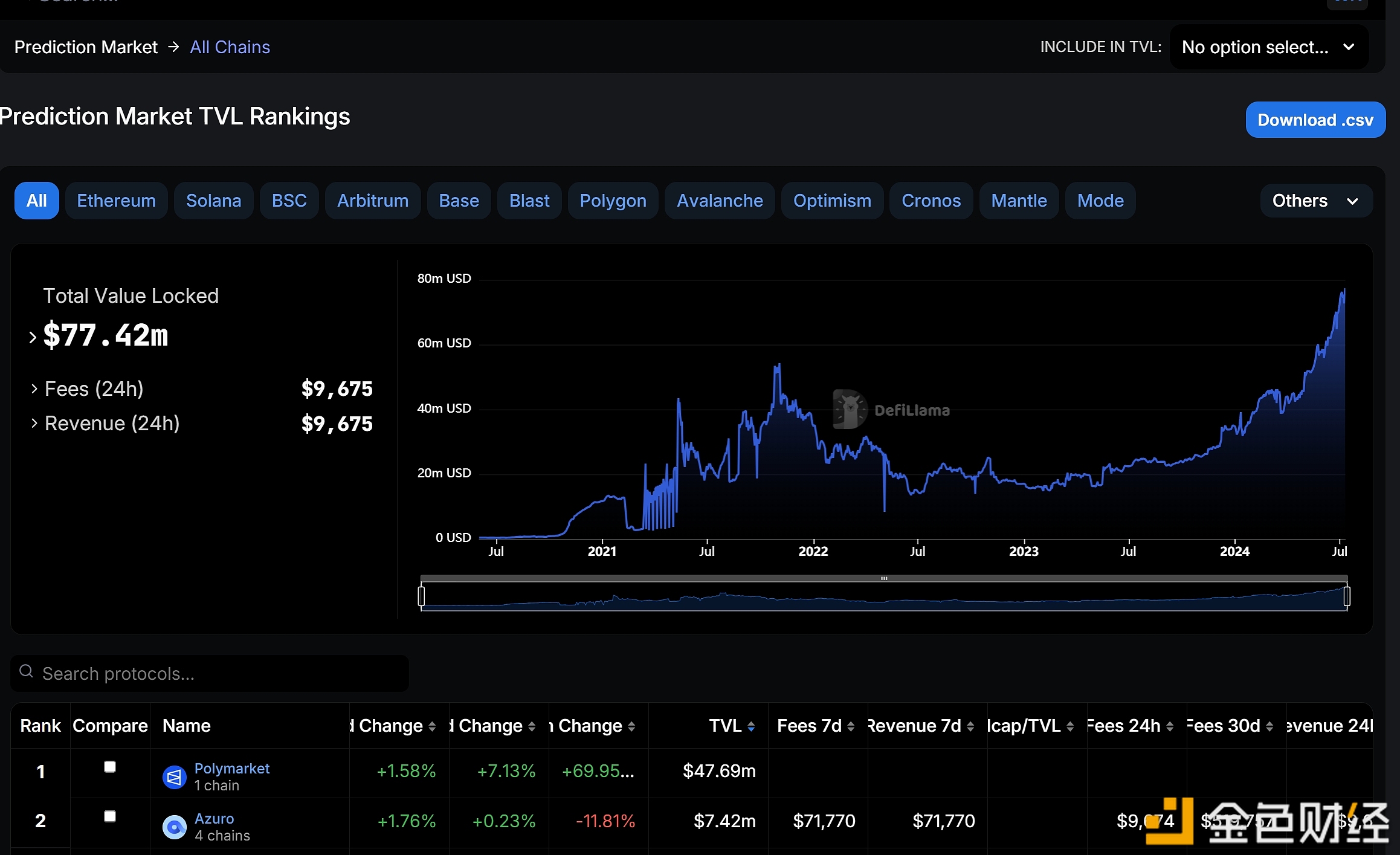Expand the Total Value Locked breakdown
The width and height of the screenshot is (1400, 855).
pos(33,337)
